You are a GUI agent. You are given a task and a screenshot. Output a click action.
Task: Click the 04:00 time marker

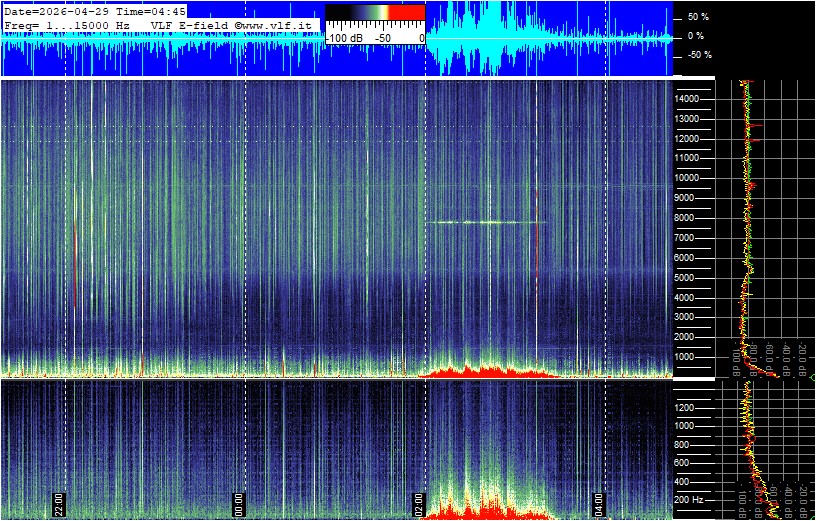(598, 505)
